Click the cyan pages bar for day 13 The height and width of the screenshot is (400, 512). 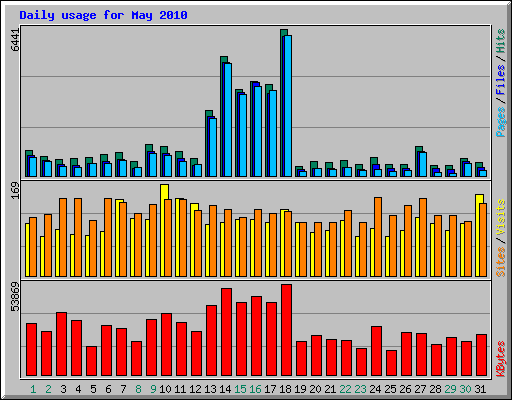pos(213,147)
